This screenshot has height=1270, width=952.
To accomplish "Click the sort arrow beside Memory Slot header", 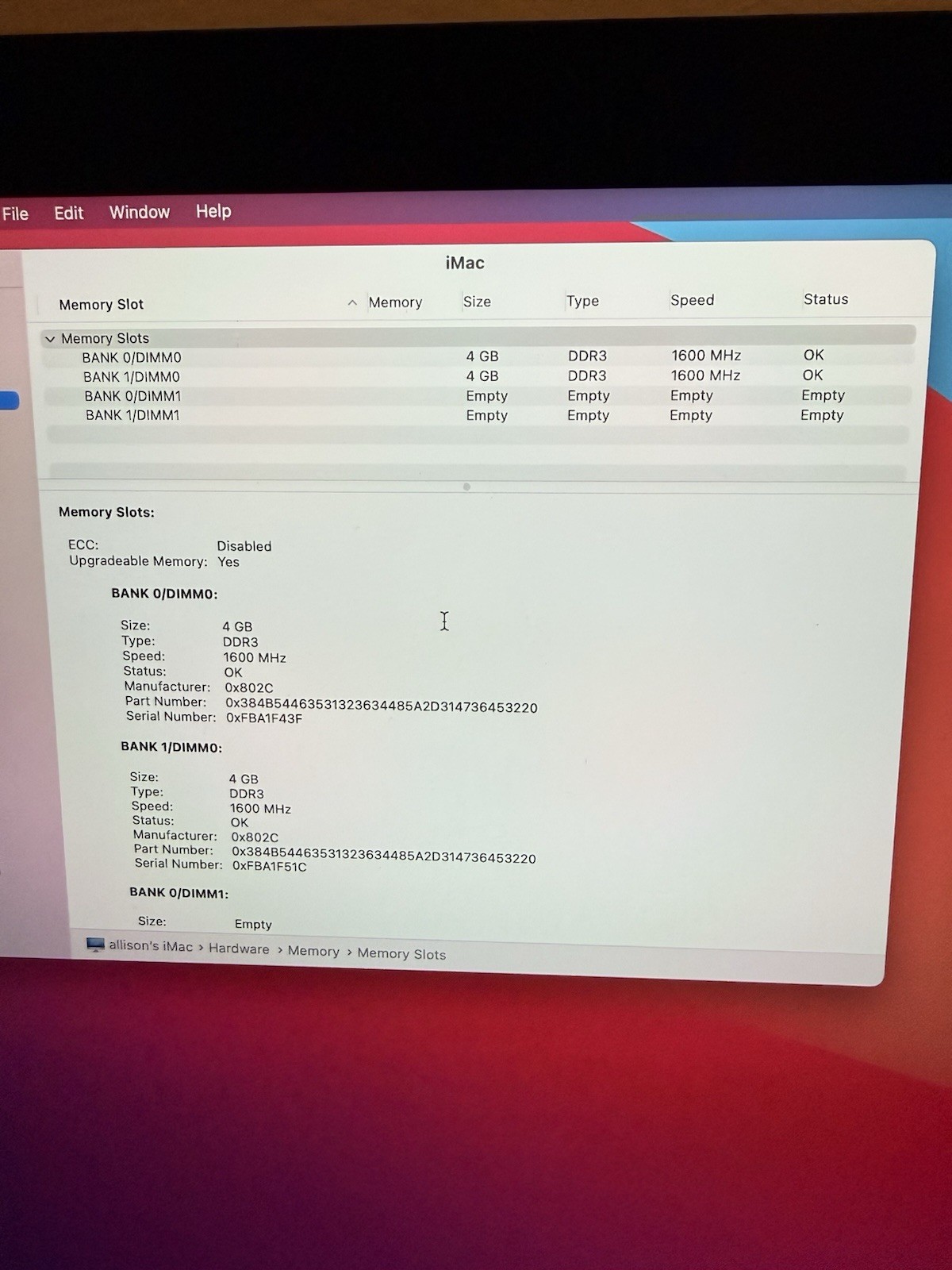I will coord(352,302).
